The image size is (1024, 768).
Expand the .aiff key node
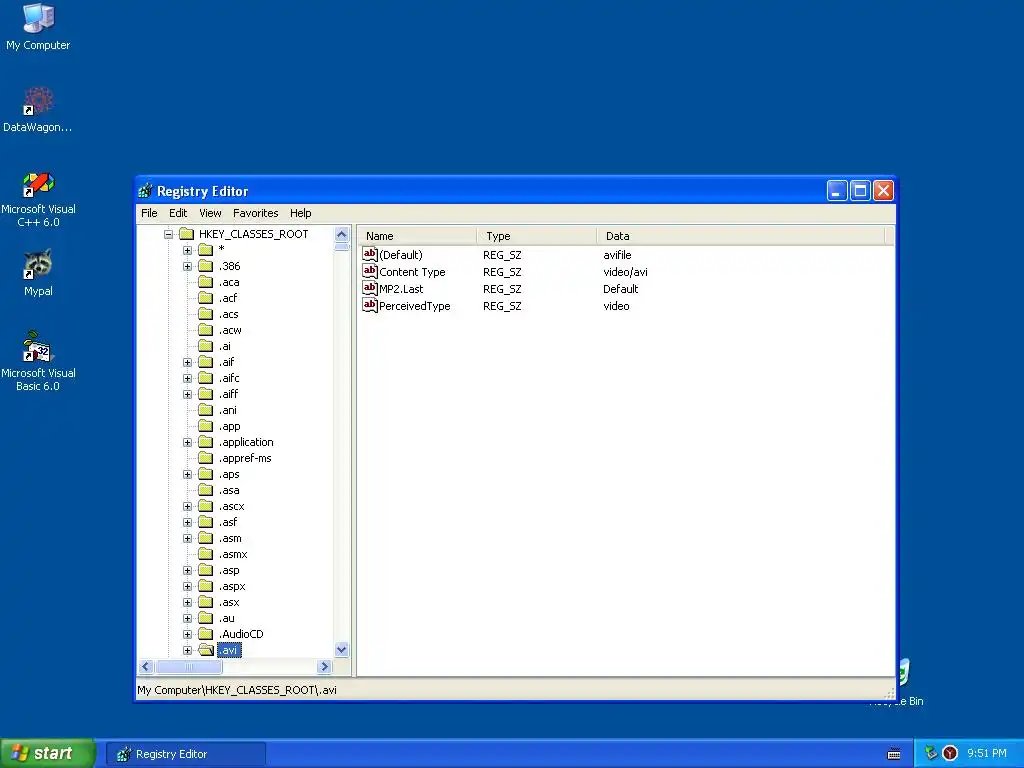click(187, 394)
